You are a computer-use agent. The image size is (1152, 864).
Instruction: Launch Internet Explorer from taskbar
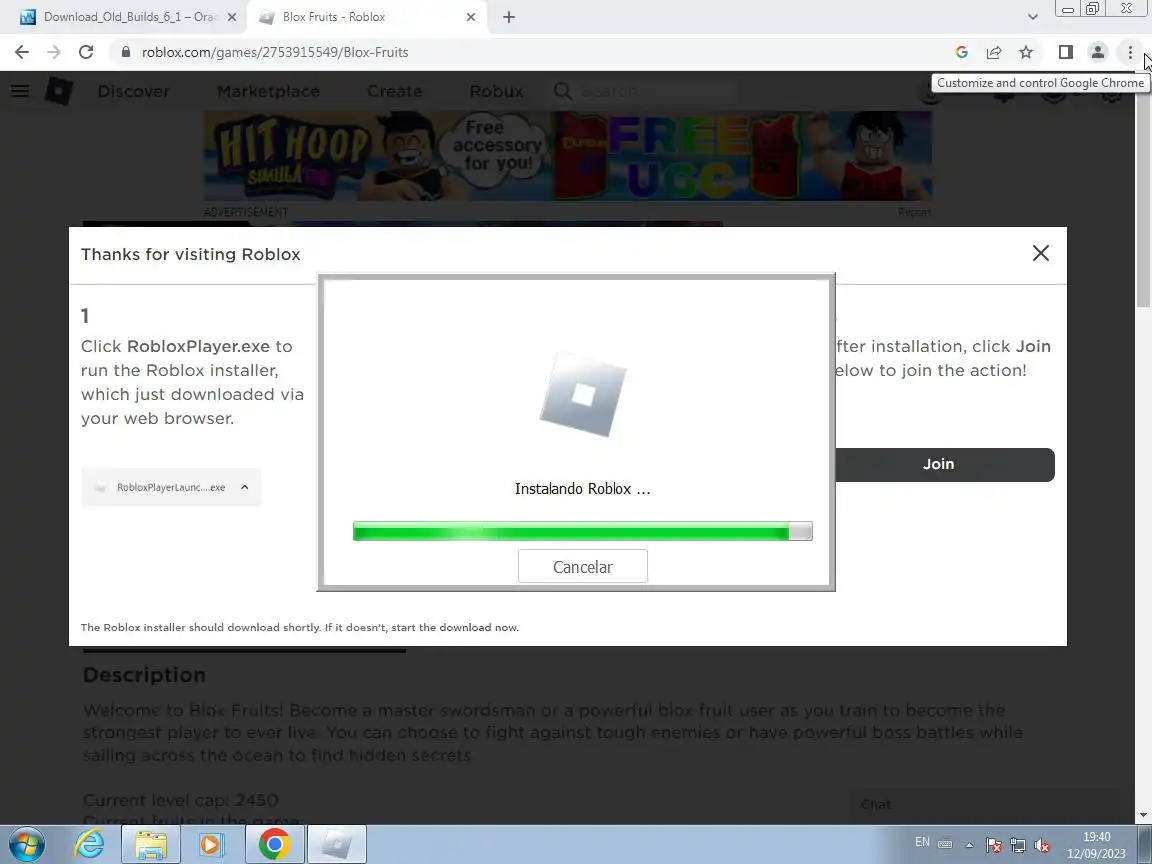click(90, 844)
